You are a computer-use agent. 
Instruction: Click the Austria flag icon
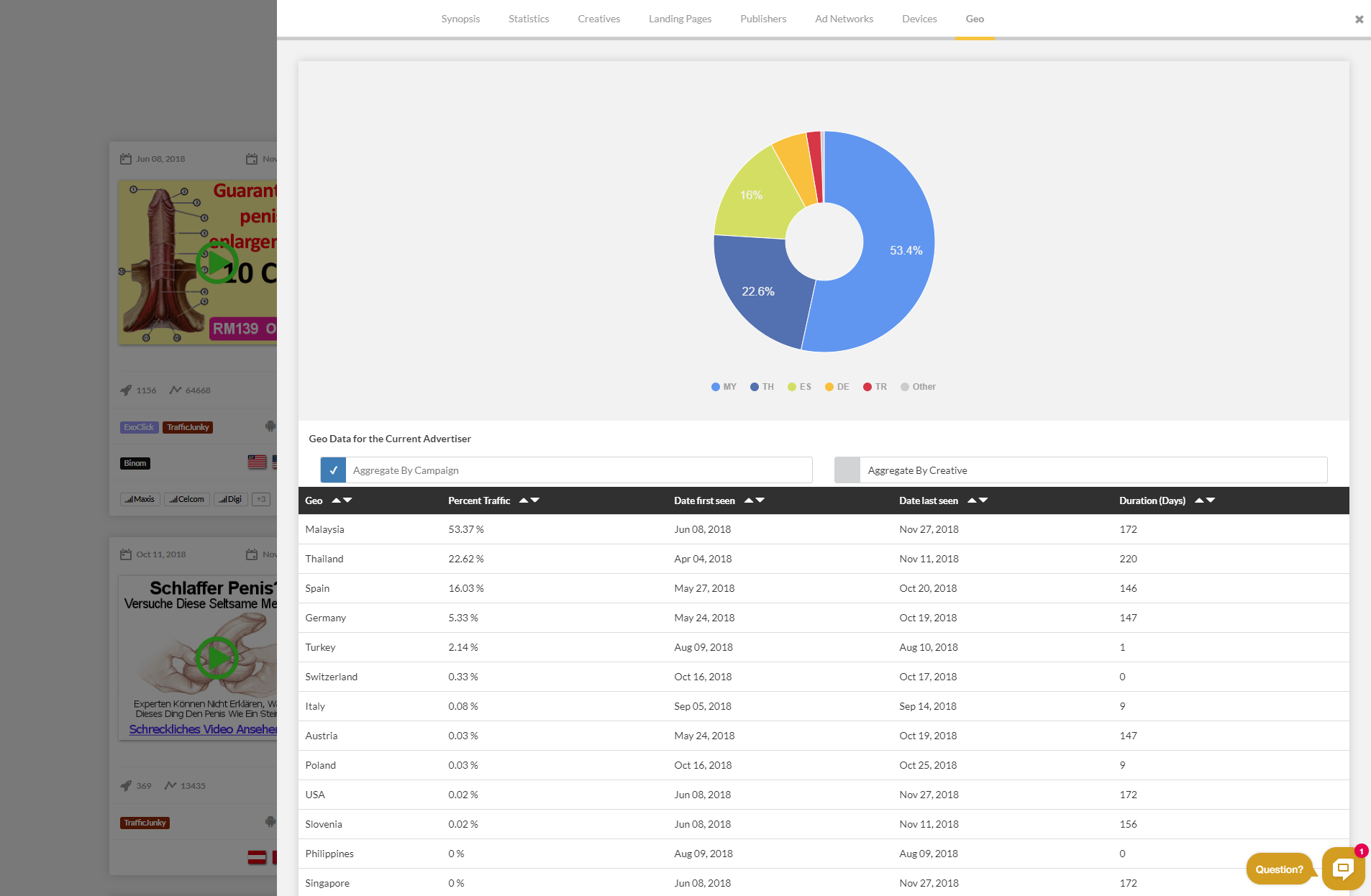click(257, 857)
